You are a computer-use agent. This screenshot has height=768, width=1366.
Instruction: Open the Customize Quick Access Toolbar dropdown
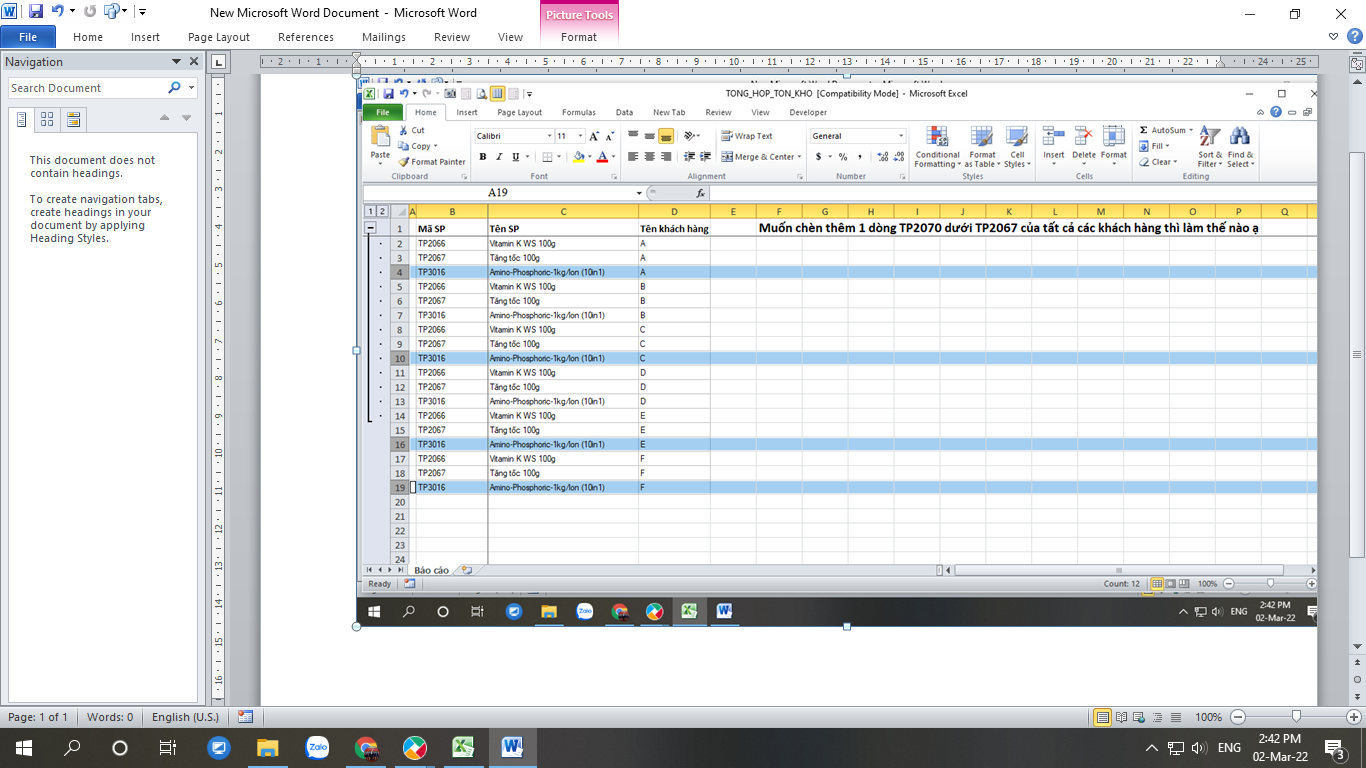tap(142, 12)
